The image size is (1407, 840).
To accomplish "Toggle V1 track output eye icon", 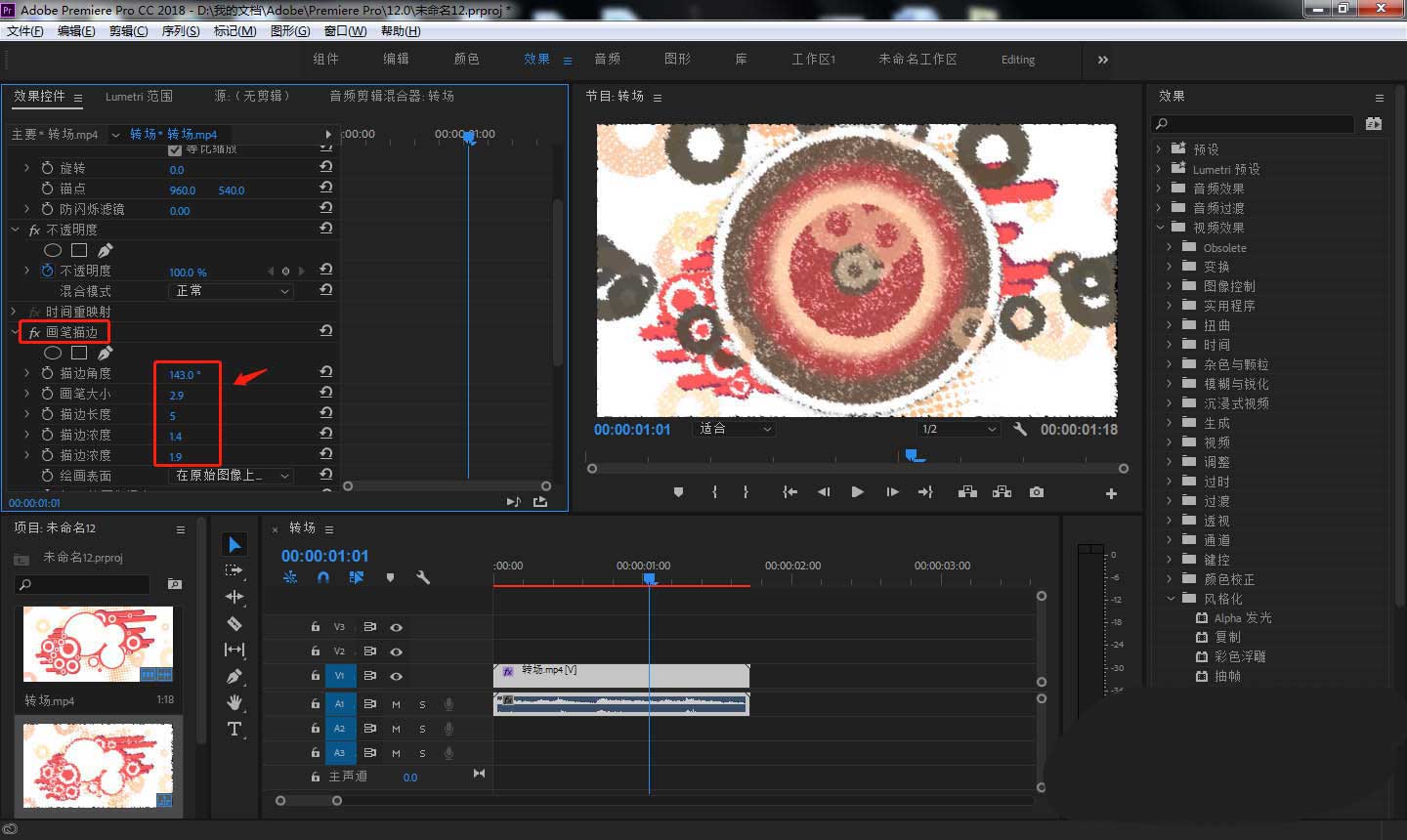I will point(396,676).
